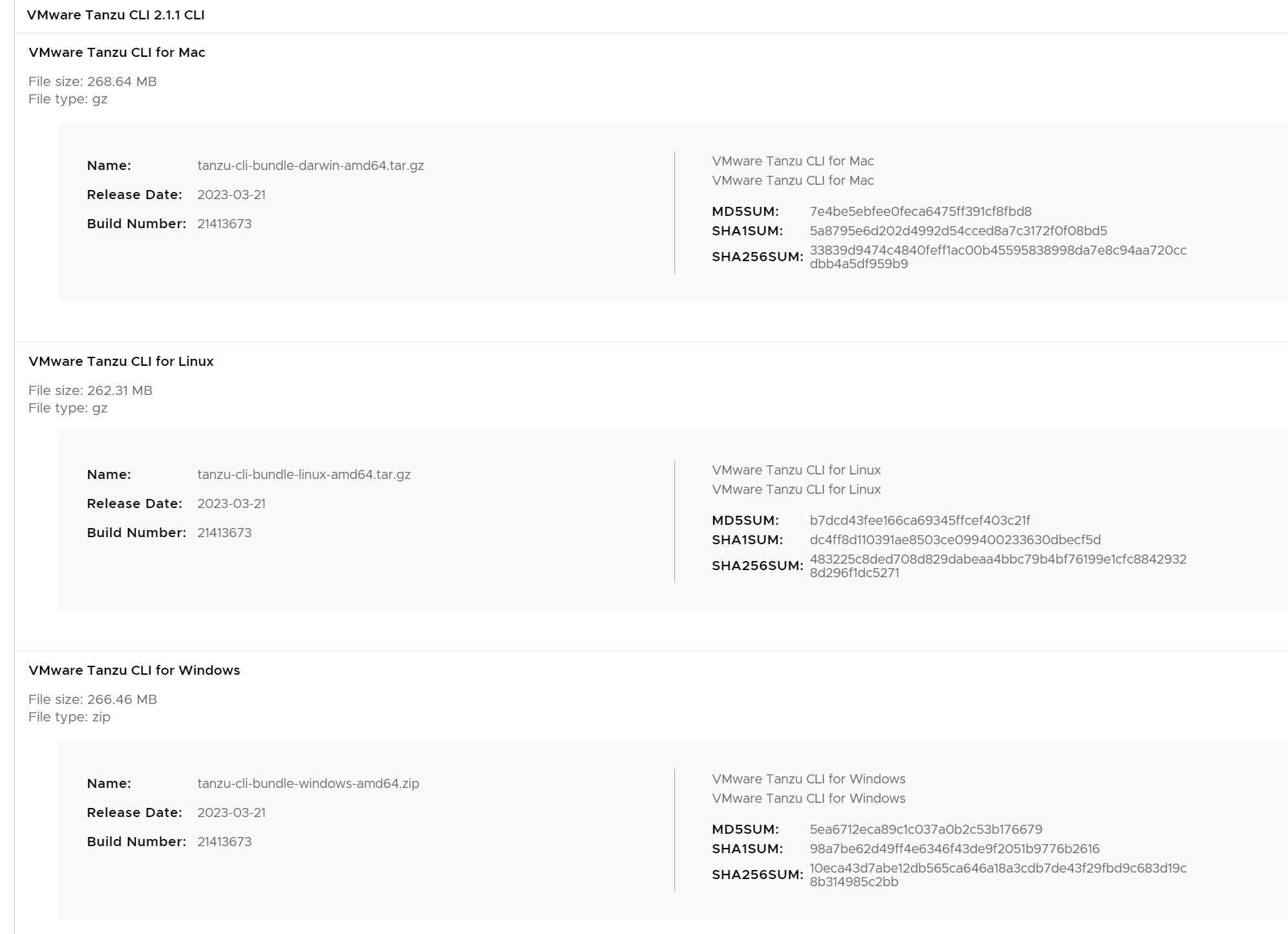Select the VMware Tanzu CLI for Linux heading

tap(121, 361)
